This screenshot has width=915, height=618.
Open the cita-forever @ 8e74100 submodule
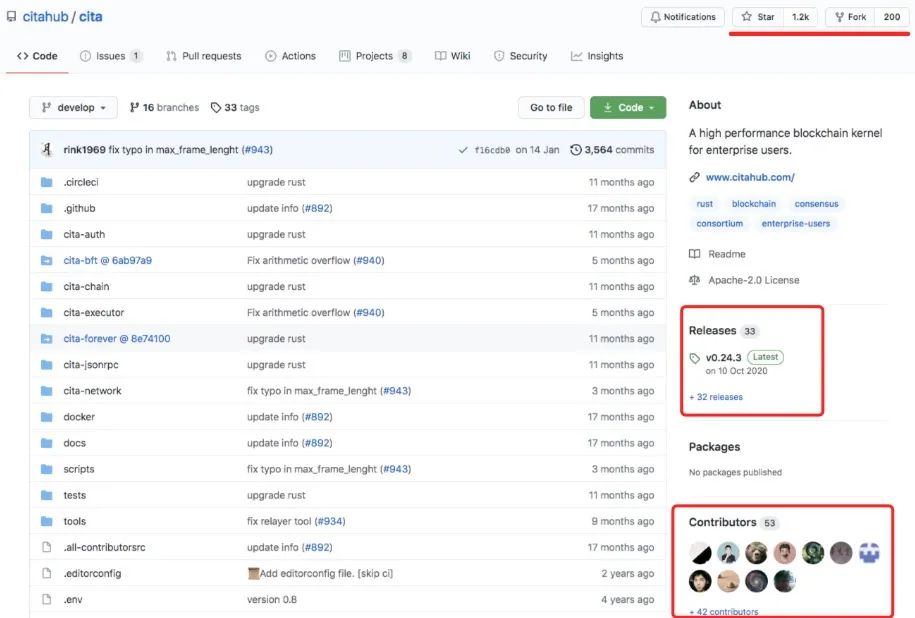coord(117,338)
